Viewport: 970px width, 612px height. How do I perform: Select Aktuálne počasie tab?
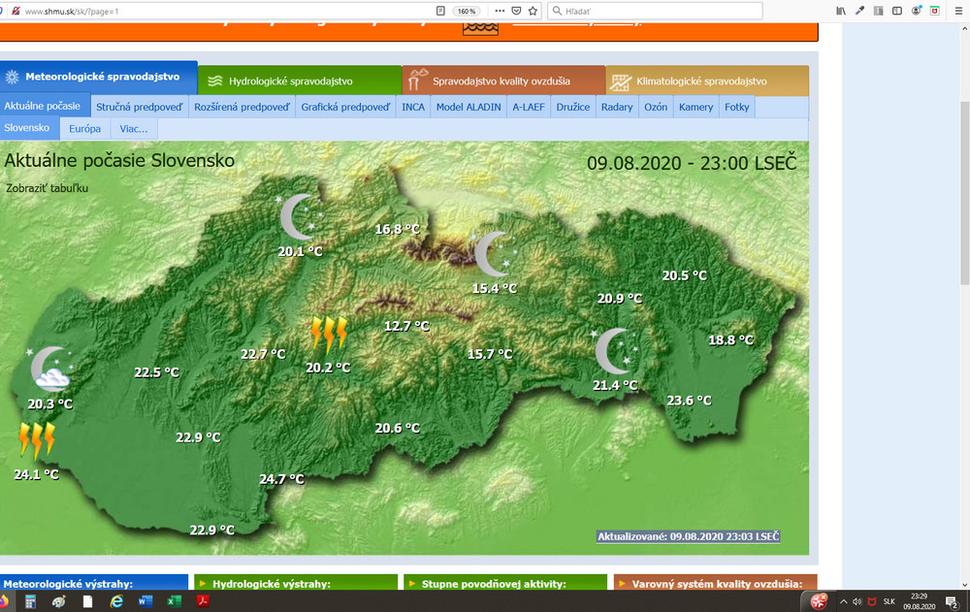tap(45, 106)
